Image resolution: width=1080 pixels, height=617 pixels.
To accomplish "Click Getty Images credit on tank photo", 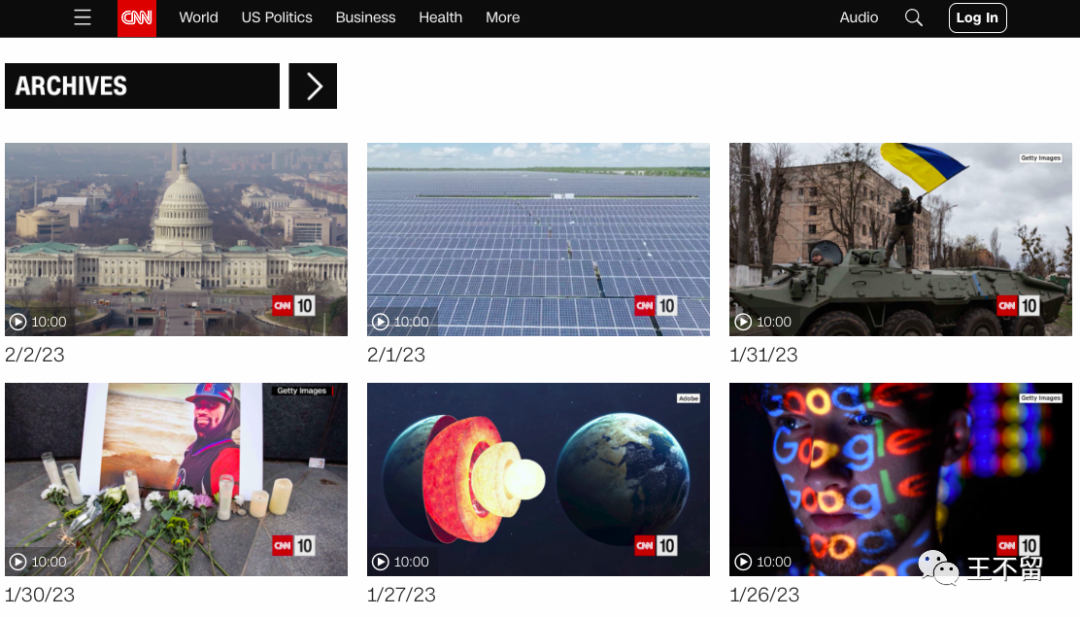I will [x=1041, y=158].
